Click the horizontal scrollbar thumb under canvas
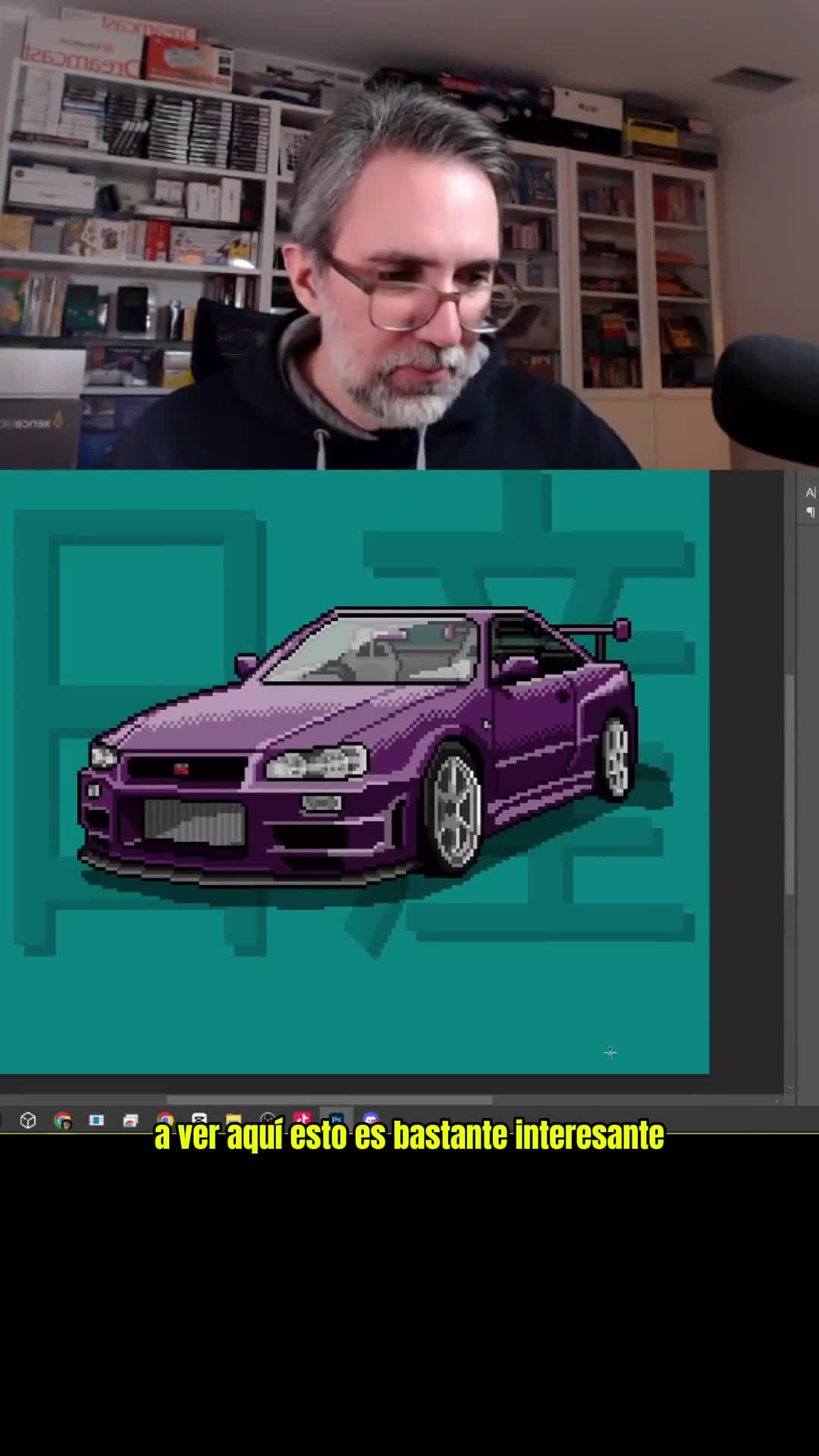 point(329,1100)
